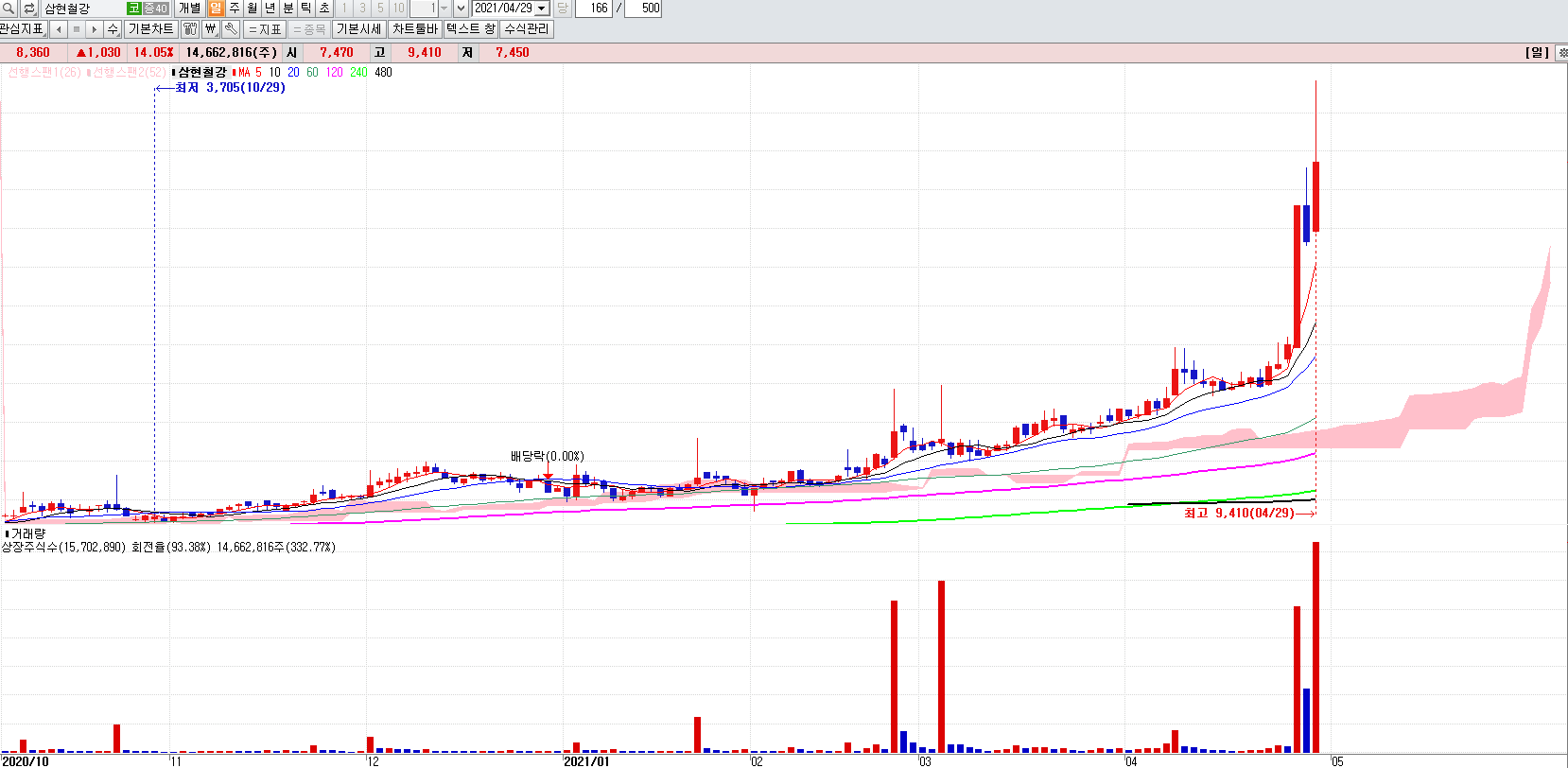Image resolution: width=1568 pixels, height=768 pixels.
Task: Click the chart settings tools icon
Action: (190, 29)
